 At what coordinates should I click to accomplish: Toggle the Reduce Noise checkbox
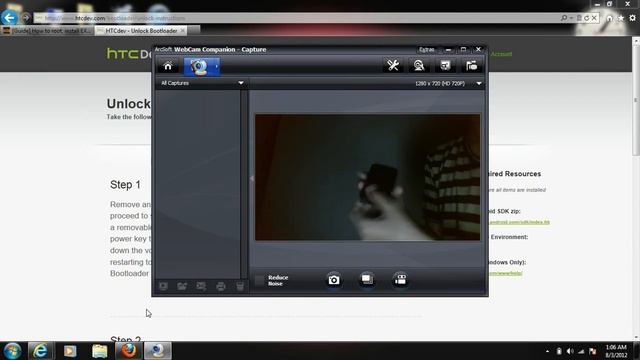[259, 280]
